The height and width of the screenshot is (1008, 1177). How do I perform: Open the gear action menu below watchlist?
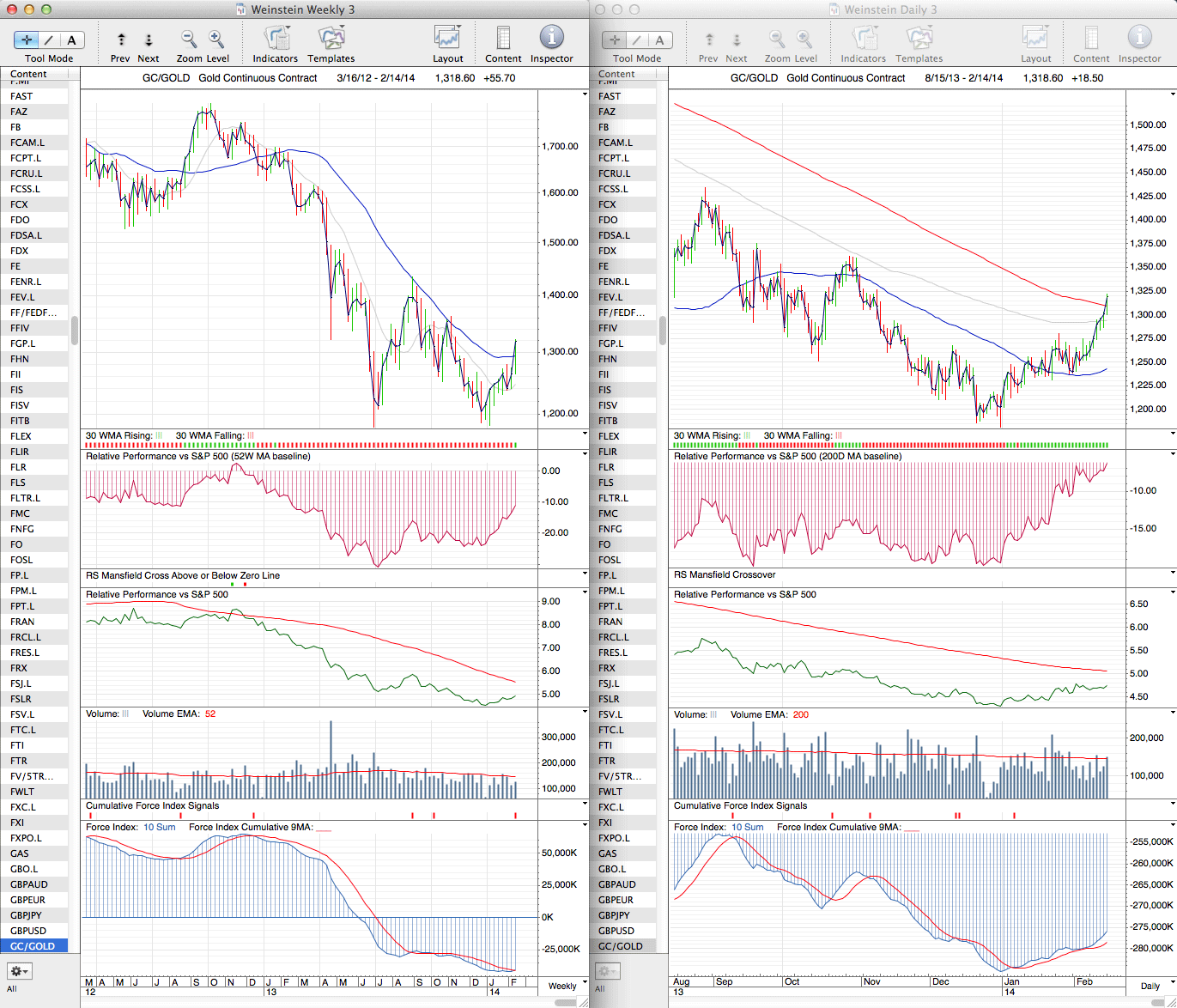[x=19, y=971]
